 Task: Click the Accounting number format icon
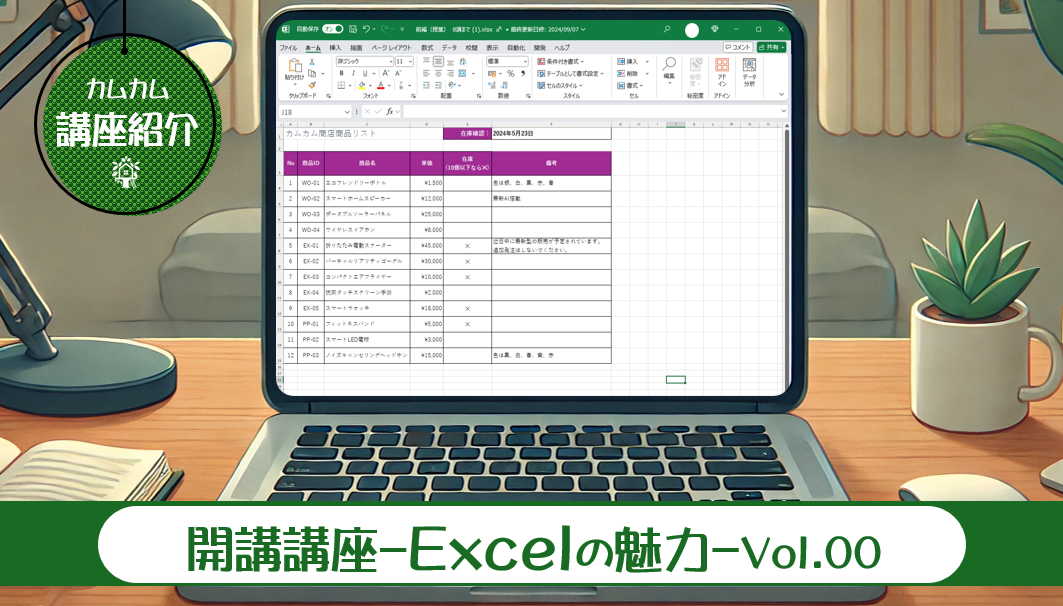[x=492, y=73]
